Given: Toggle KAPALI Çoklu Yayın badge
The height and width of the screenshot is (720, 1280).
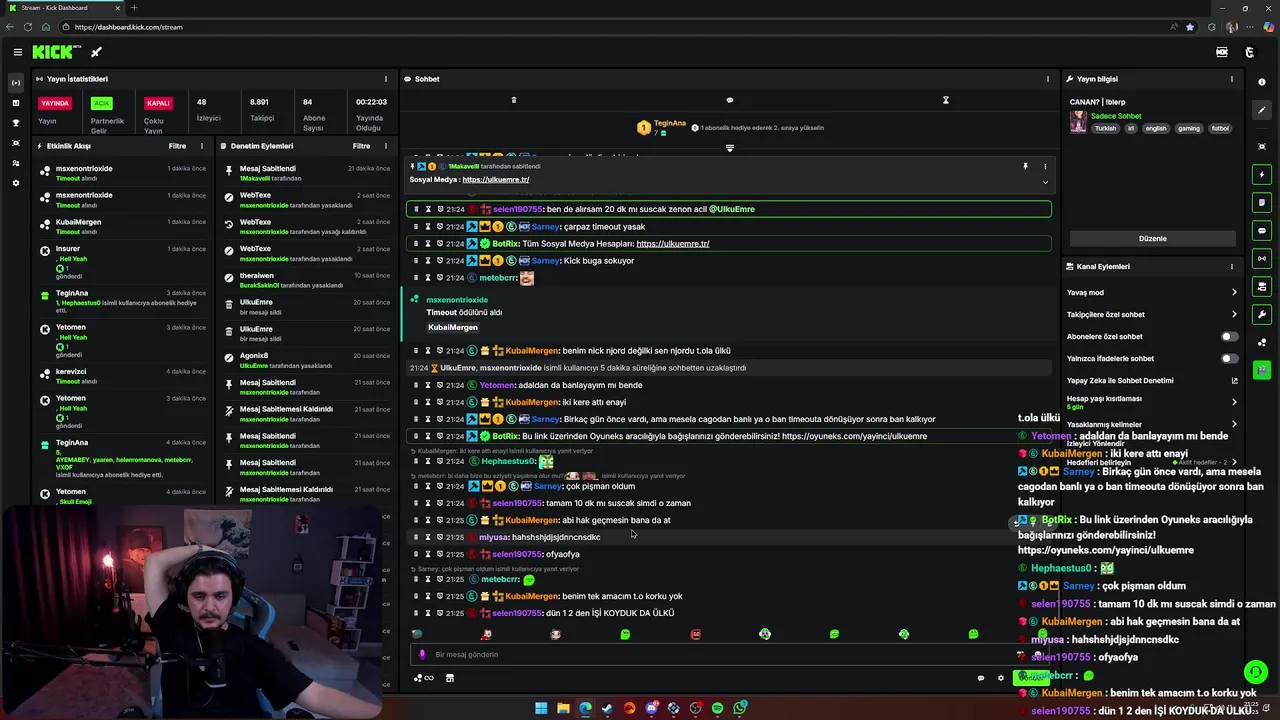Looking at the screenshot, I should (158, 103).
